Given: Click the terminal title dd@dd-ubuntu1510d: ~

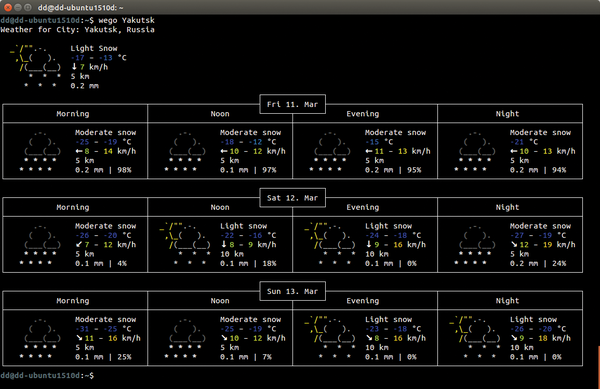Looking at the screenshot, I should pyautogui.click(x=80, y=8).
